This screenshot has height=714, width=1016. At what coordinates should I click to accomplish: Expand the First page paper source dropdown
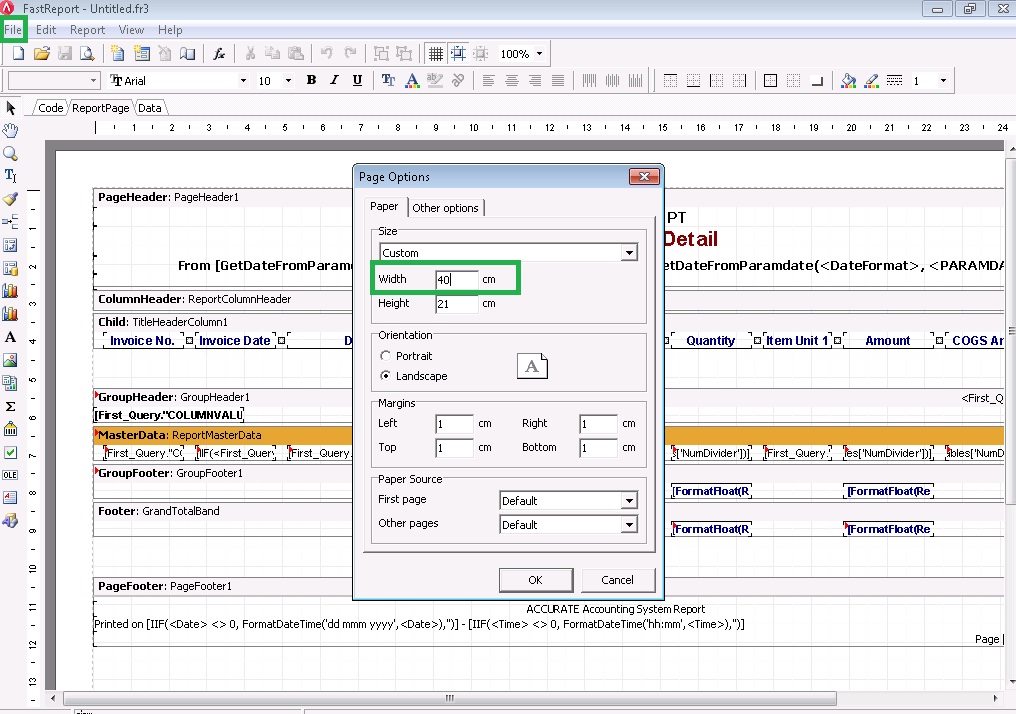(x=628, y=501)
